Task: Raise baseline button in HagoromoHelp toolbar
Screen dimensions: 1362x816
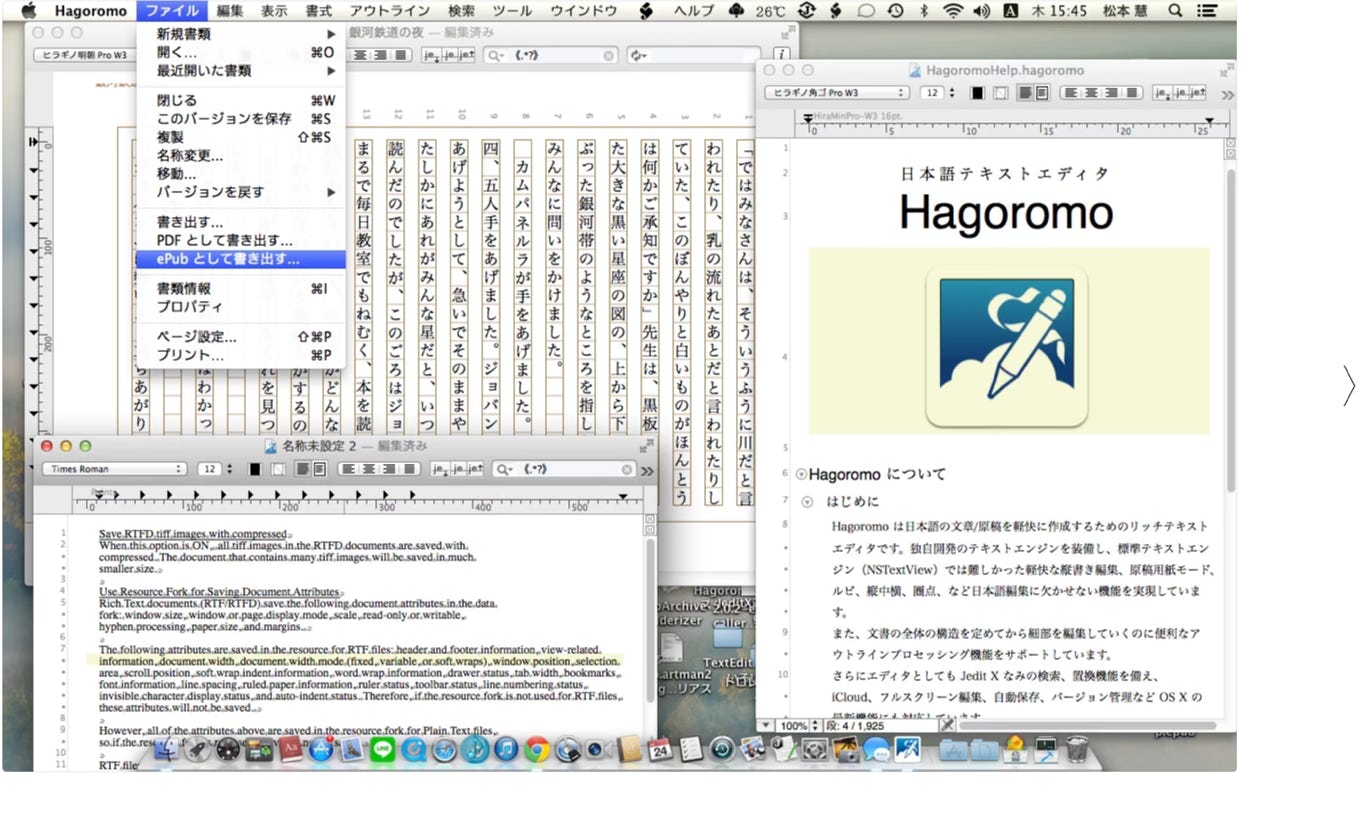Action: point(1198,93)
